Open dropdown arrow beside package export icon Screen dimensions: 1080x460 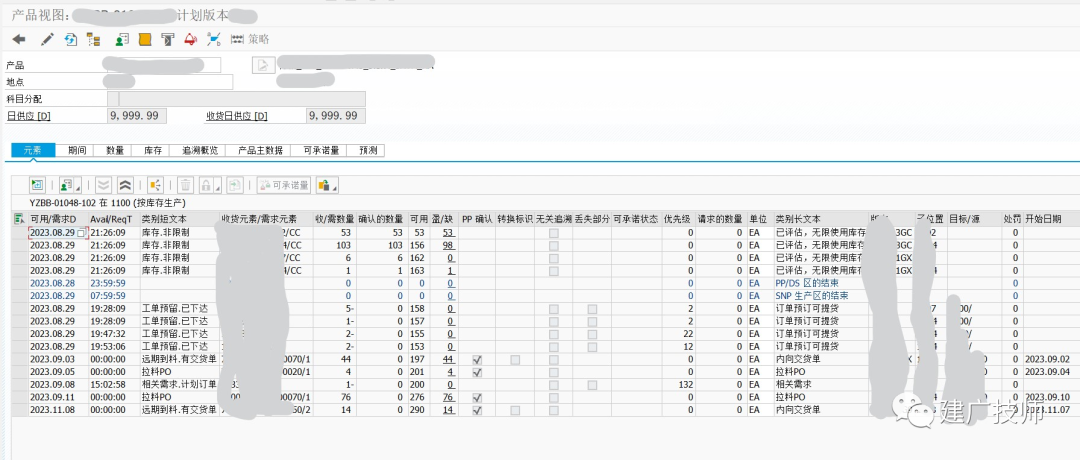point(335,187)
